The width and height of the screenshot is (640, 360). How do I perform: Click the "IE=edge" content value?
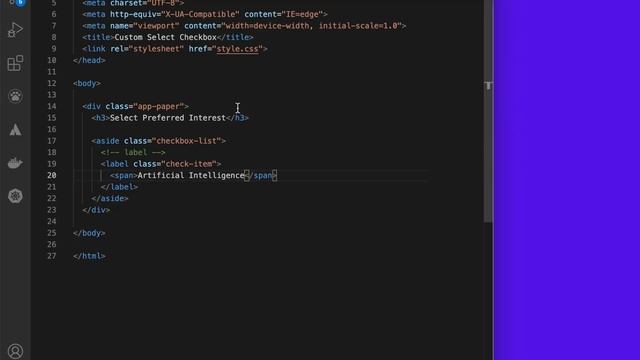point(302,14)
